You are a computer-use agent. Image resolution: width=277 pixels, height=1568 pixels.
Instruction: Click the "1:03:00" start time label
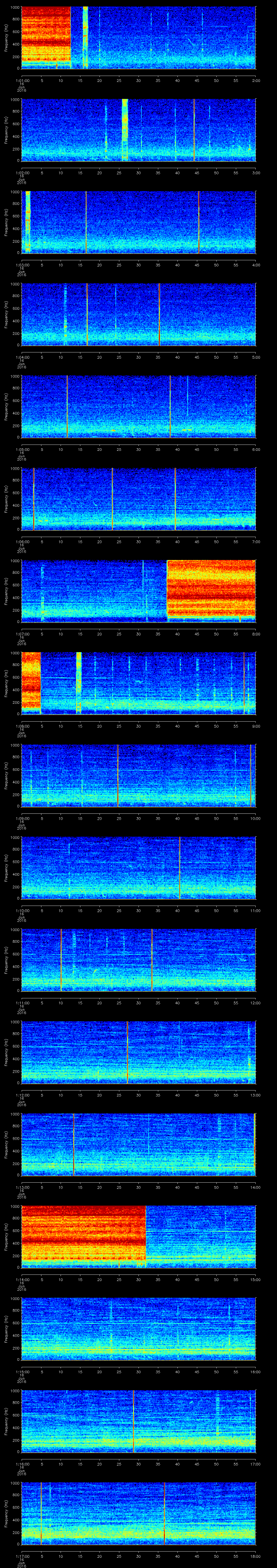point(22,265)
